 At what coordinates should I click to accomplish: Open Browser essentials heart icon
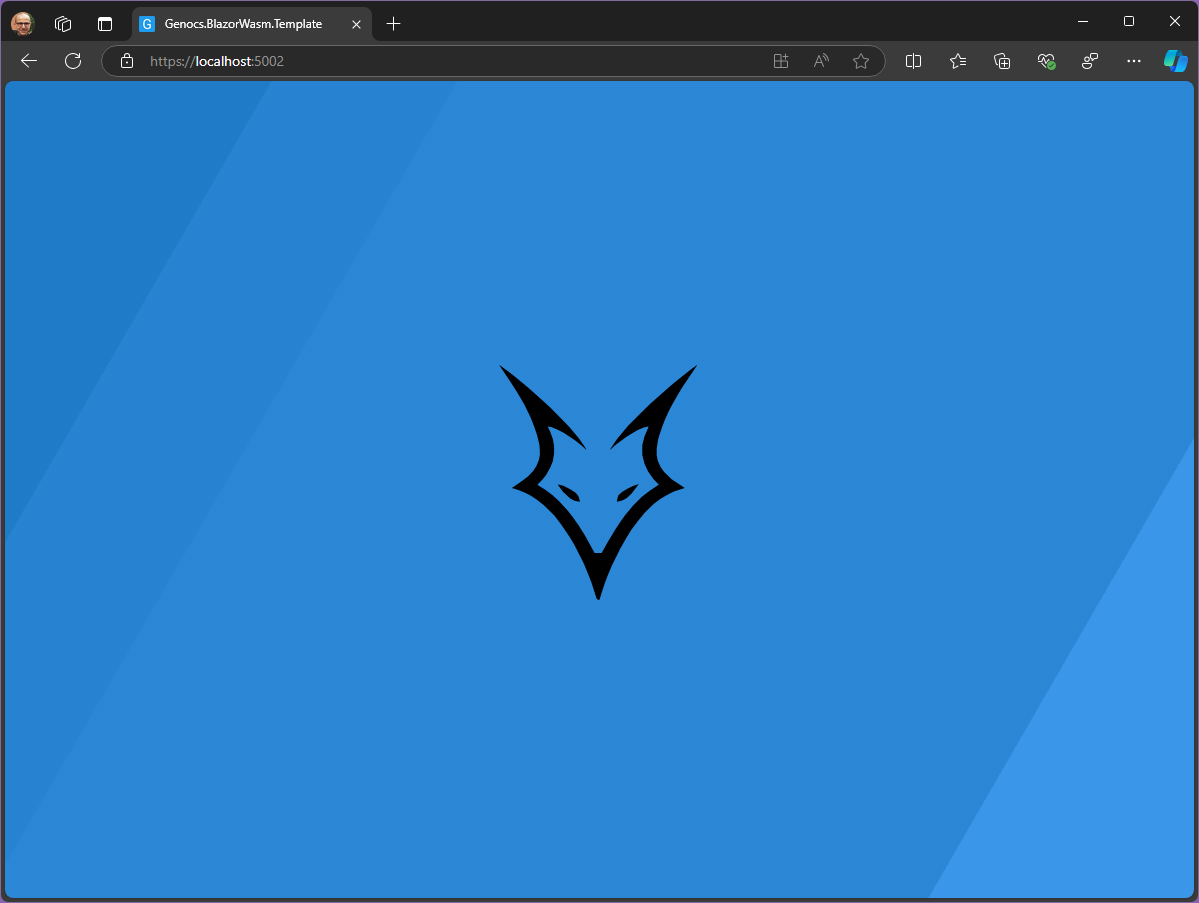tap(1046, 61)
